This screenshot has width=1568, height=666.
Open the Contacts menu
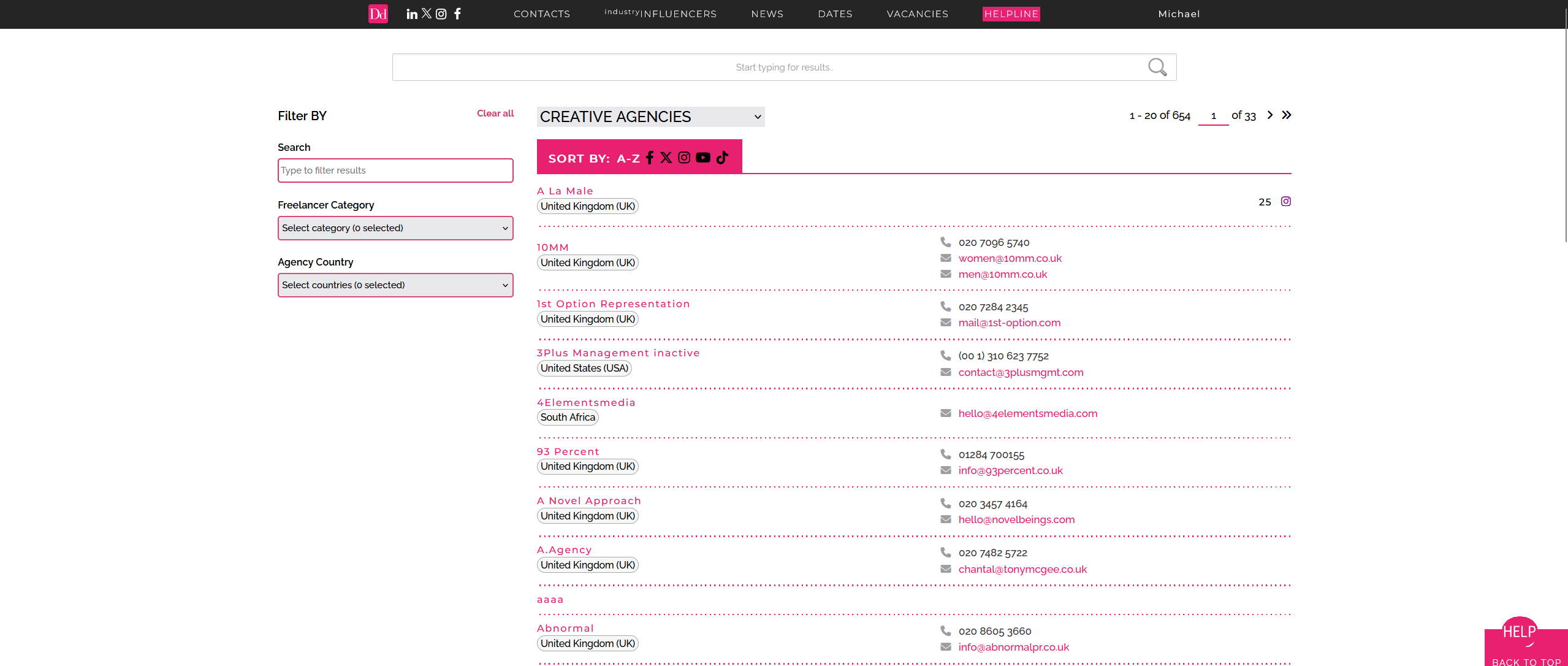point(542,14)
